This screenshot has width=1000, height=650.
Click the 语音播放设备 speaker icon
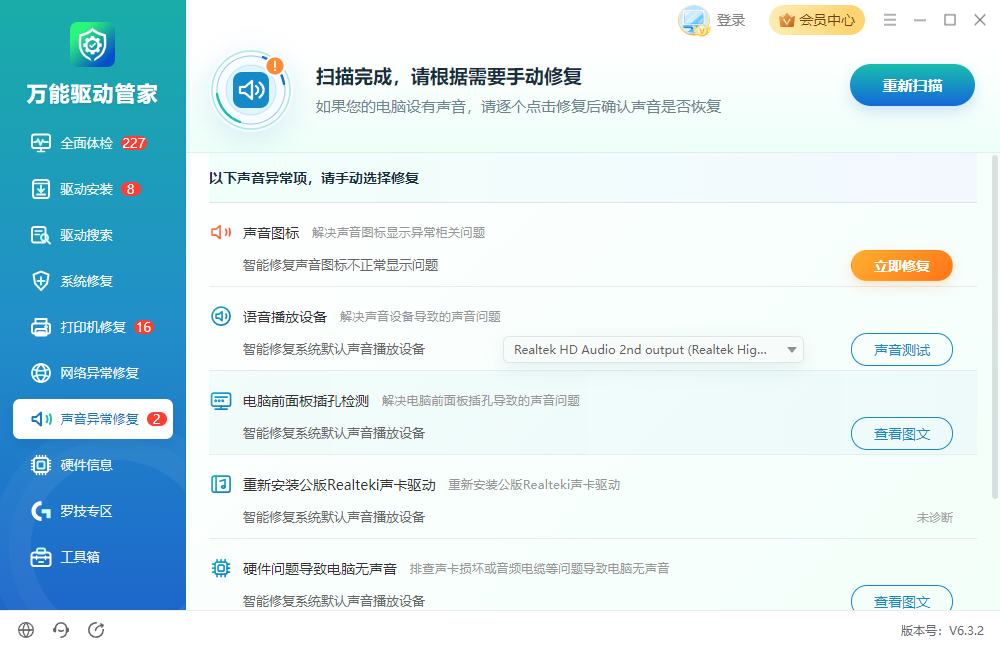[x=221, y=316]
